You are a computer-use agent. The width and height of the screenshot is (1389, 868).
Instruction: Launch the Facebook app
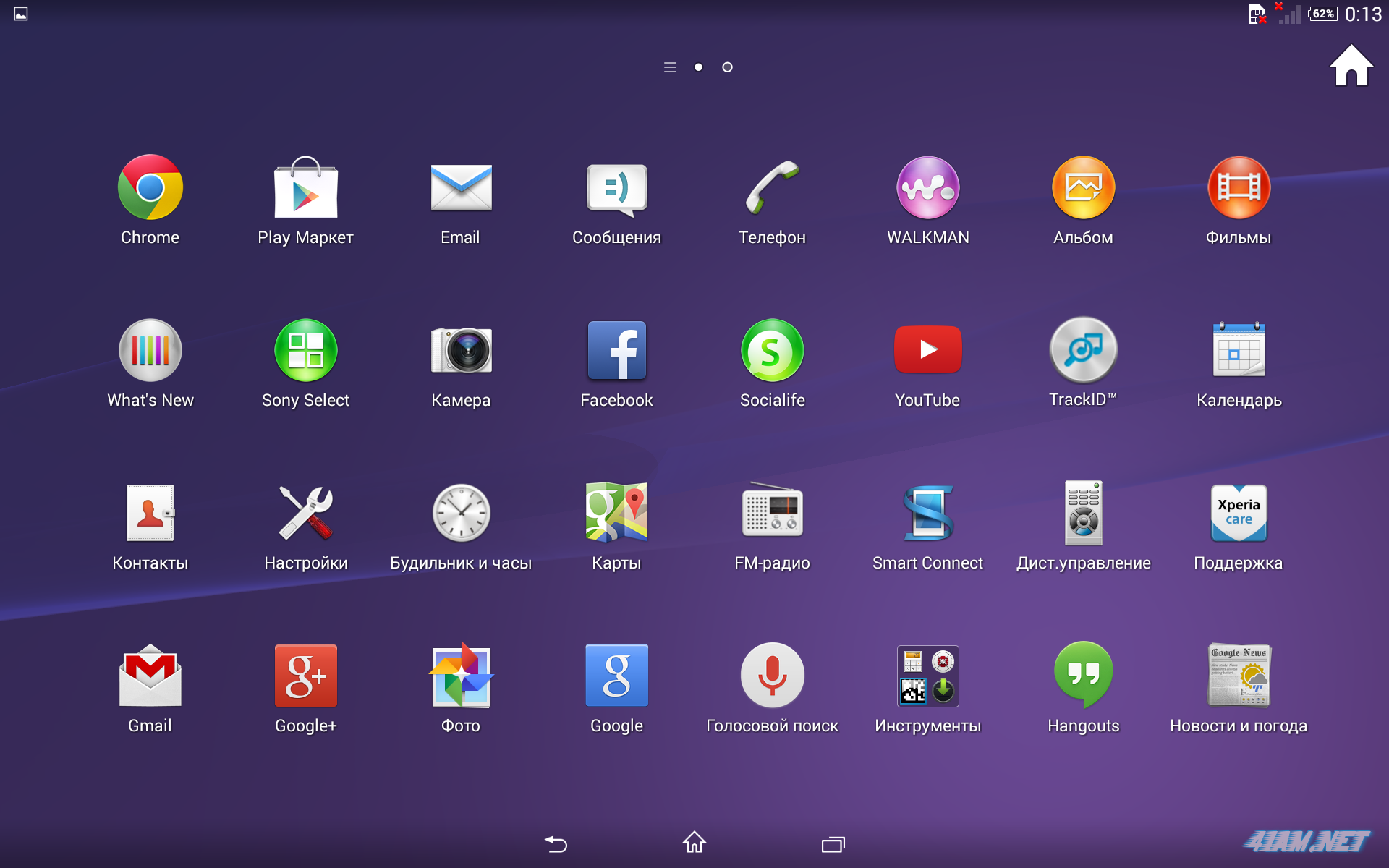[616, 350]
